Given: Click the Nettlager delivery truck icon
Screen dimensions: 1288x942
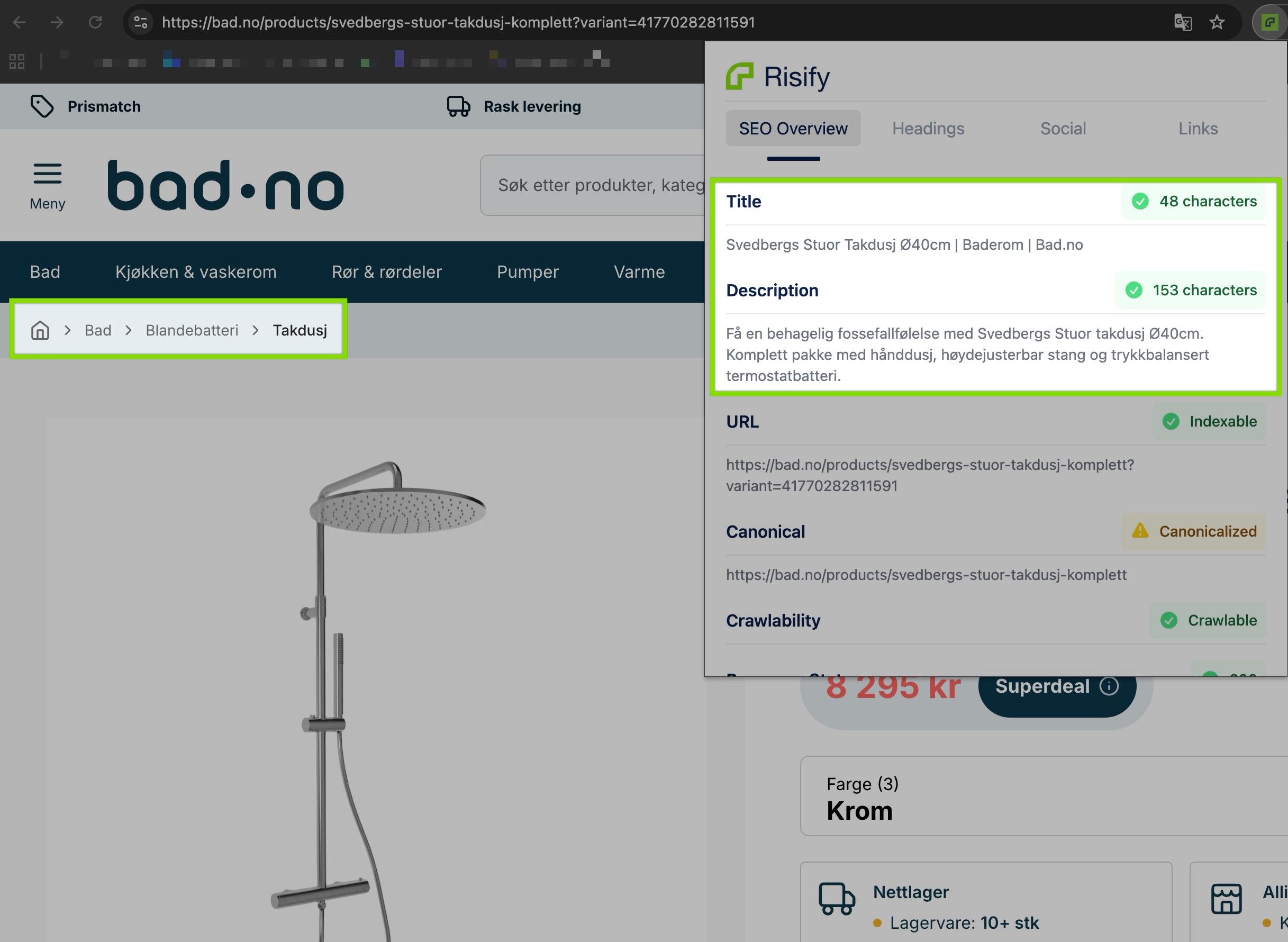Looking at the screenshot, I should (x=837, y=899).
